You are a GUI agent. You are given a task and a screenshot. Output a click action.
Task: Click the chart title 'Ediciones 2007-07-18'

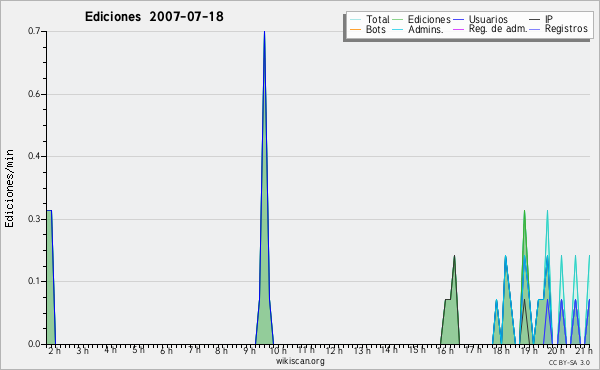point(154,17)
